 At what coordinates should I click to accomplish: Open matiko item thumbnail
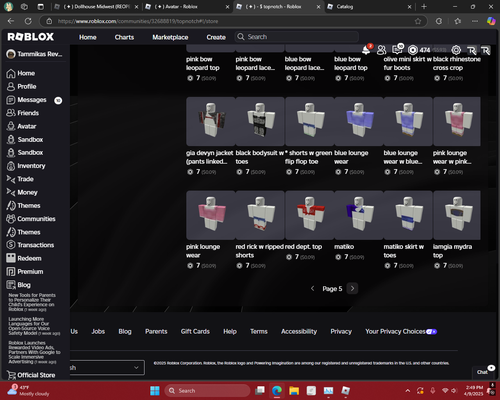[x=359, y=215]
